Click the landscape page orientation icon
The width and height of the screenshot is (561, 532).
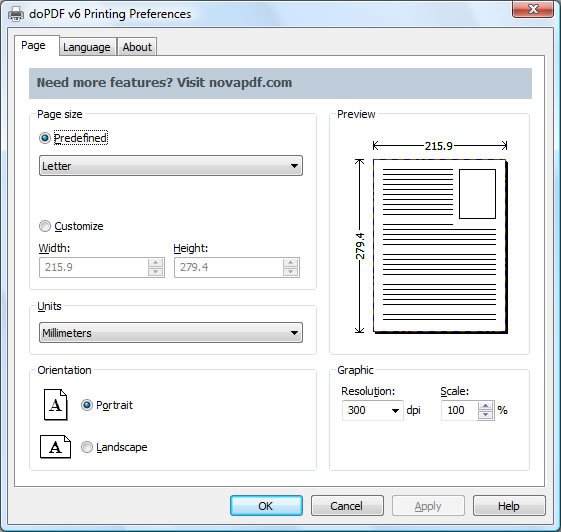pos(55,446)
